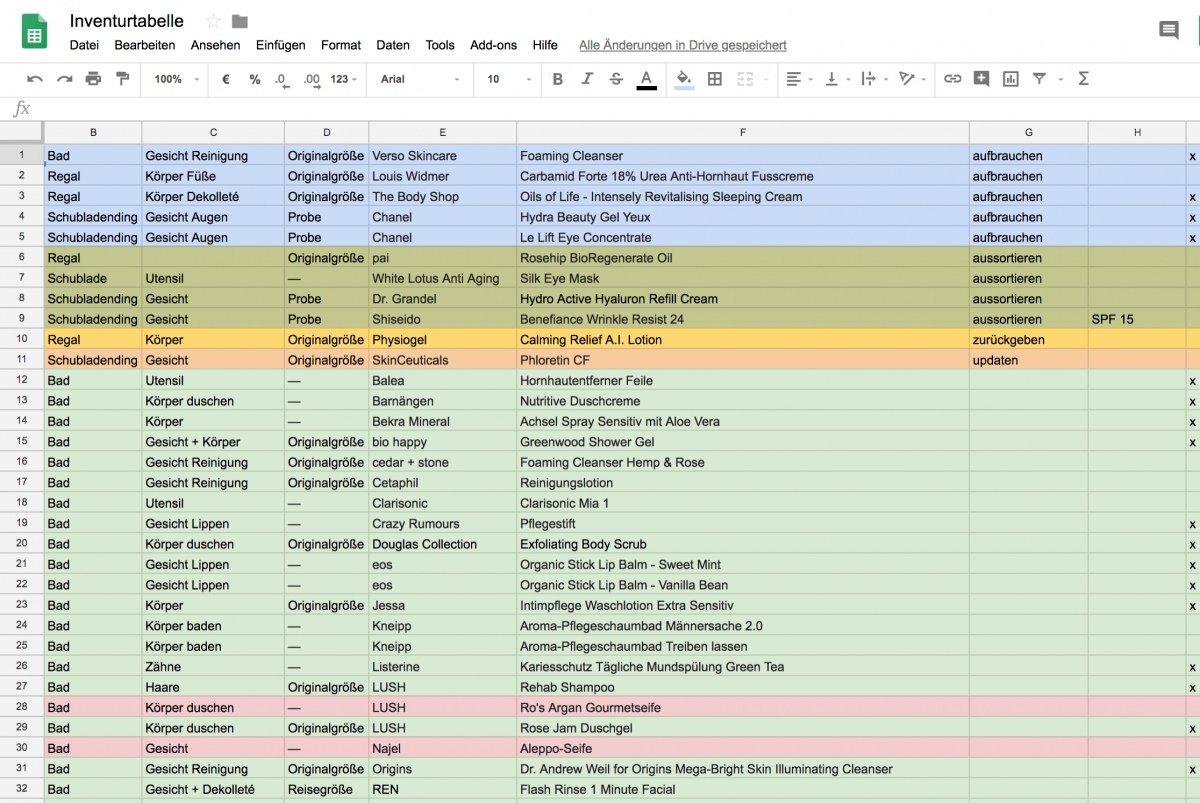Select row 10 header
The height and width of the screenshot is (803, 1200).
point(22,340)
